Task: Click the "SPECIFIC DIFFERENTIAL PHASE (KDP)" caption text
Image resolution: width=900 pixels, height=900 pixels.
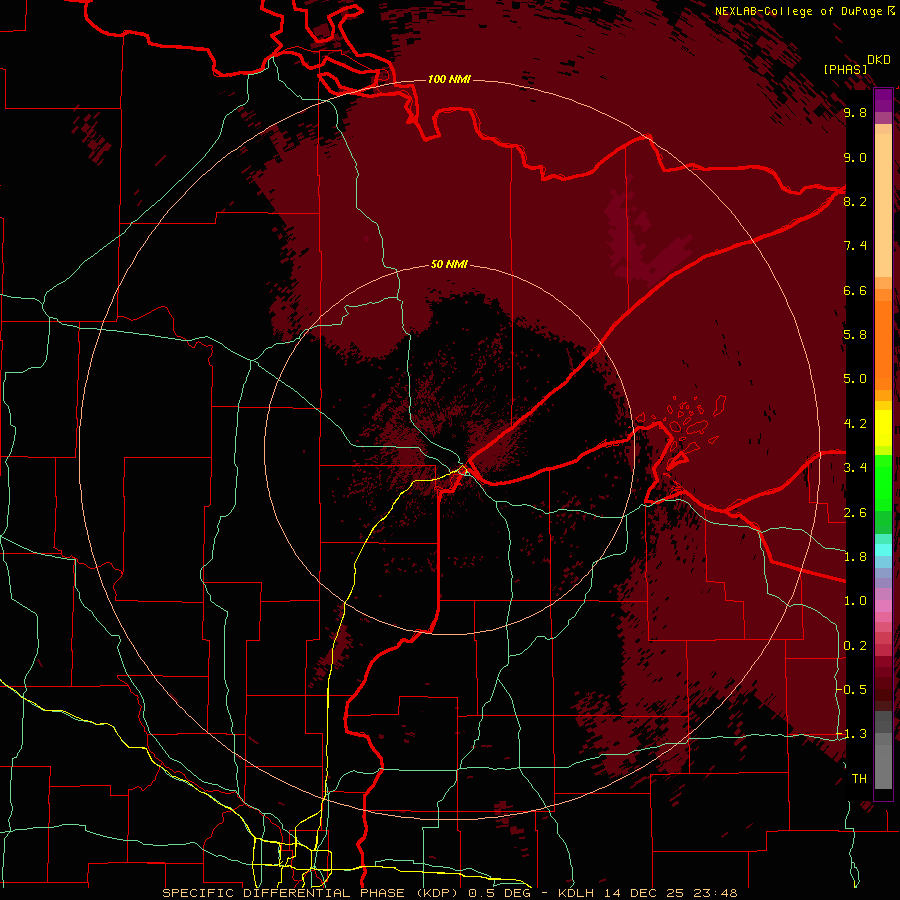Action: click(x=313, y=893)
